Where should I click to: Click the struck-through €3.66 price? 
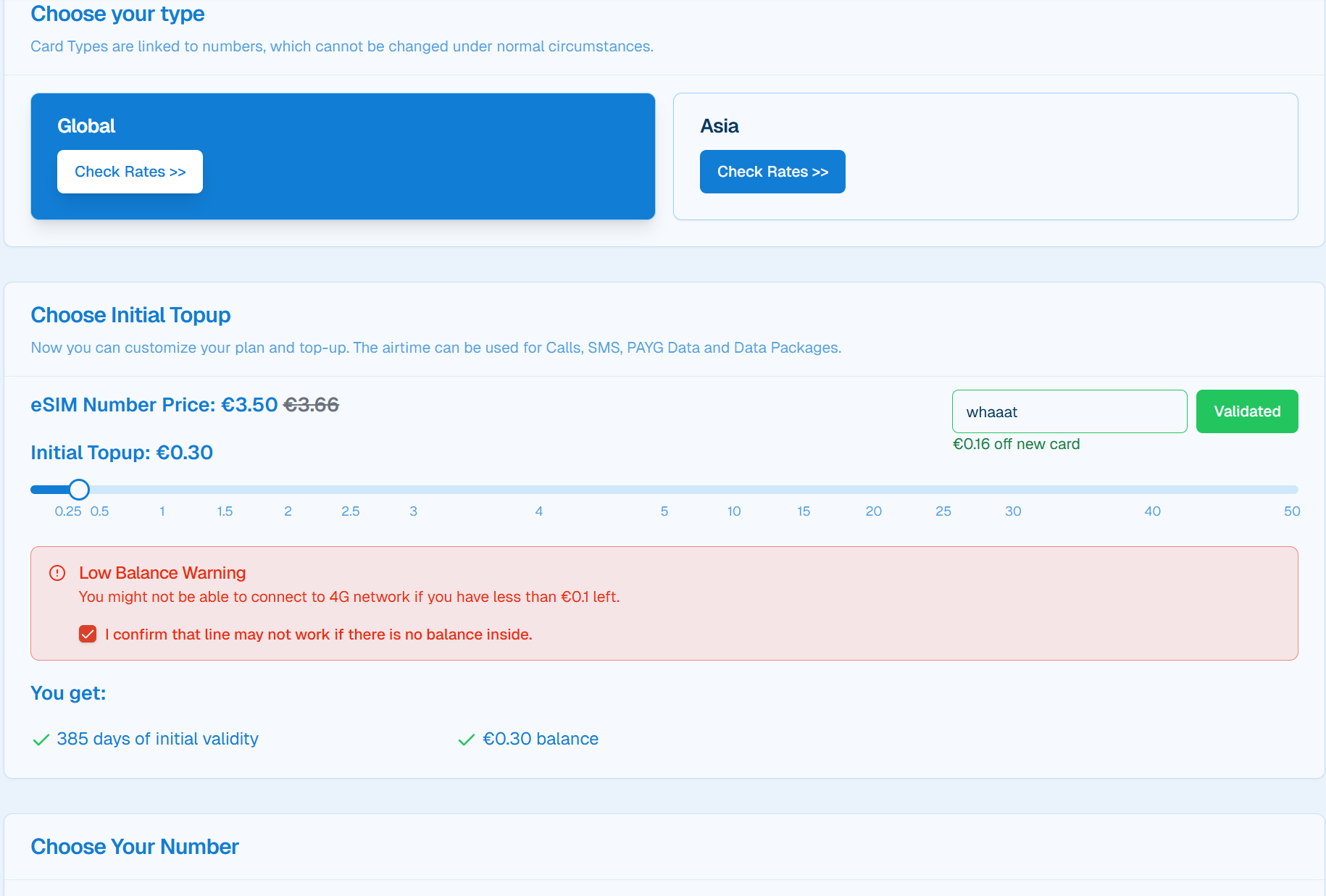[311, 405]
